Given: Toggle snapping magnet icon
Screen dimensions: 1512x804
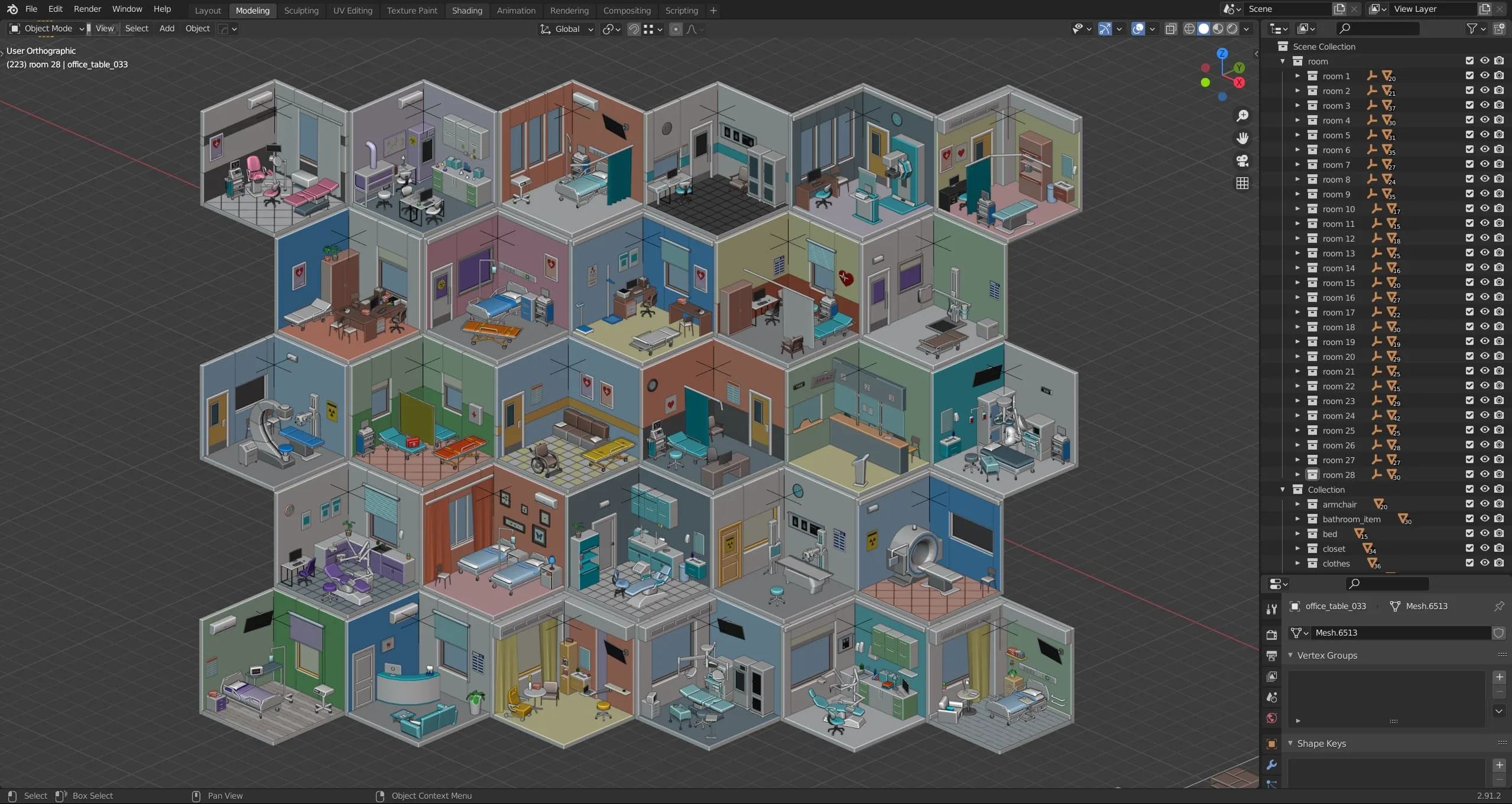Looking at the screenshot, I should click(634, 29).
